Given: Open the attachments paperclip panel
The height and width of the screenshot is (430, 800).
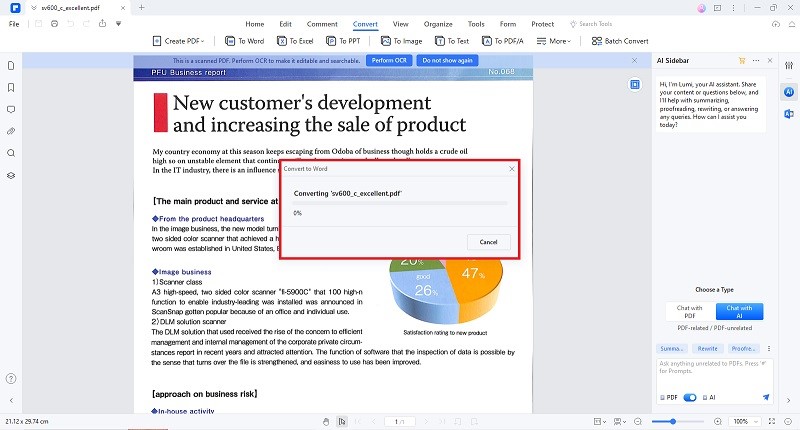Looking at the screenshot, I should (x=11, y=132).
